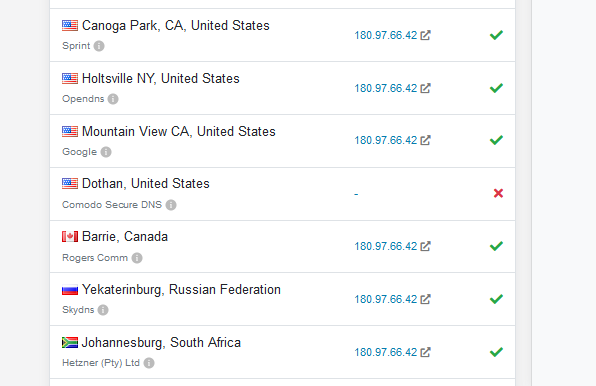Open IP 180.97.66.42 for Johannesburg

[x=386, y=353]
